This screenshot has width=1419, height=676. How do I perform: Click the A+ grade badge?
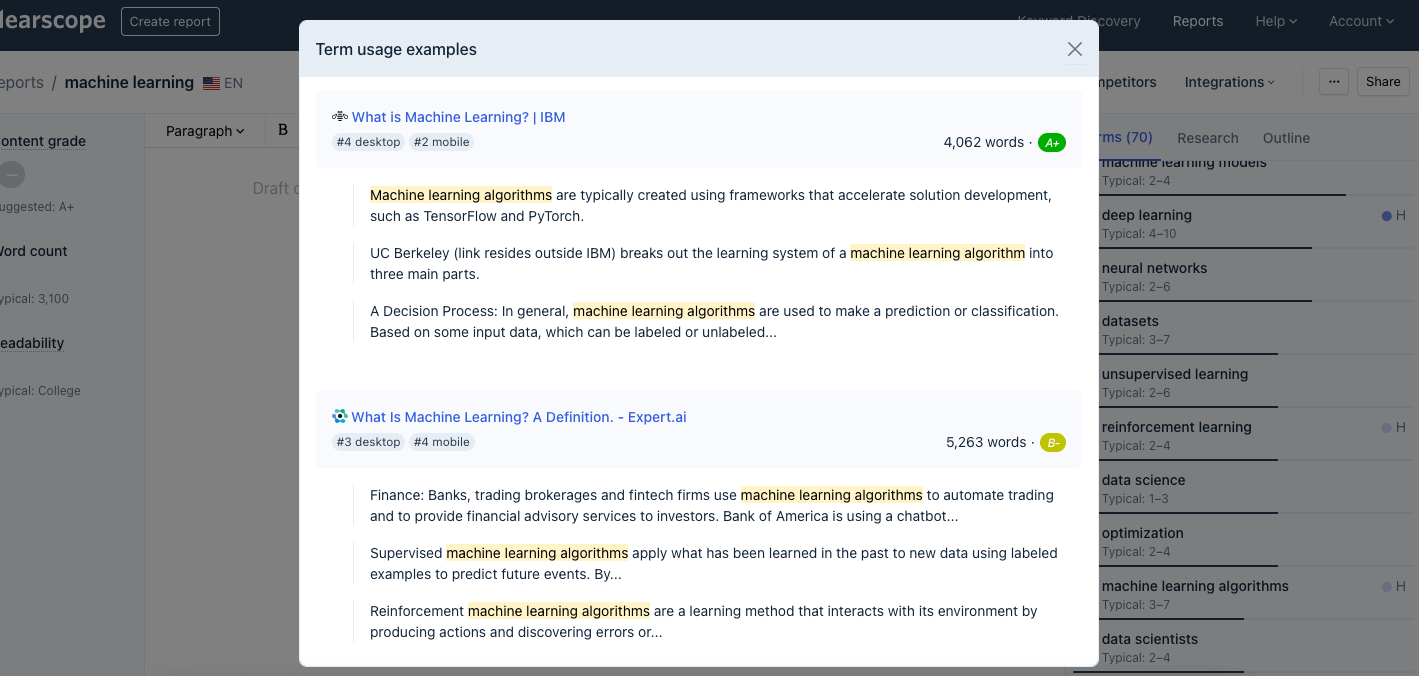tap(1052, 143)
